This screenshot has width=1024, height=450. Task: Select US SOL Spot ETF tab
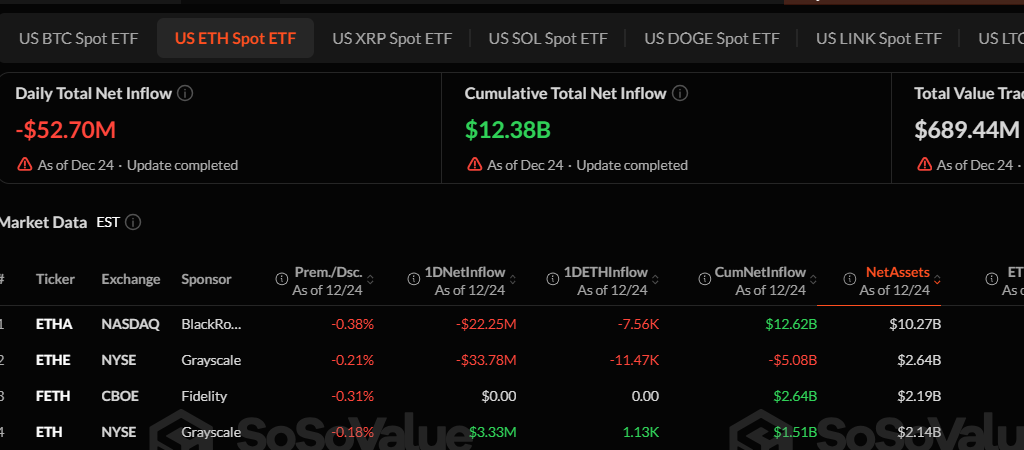(548, 39)
